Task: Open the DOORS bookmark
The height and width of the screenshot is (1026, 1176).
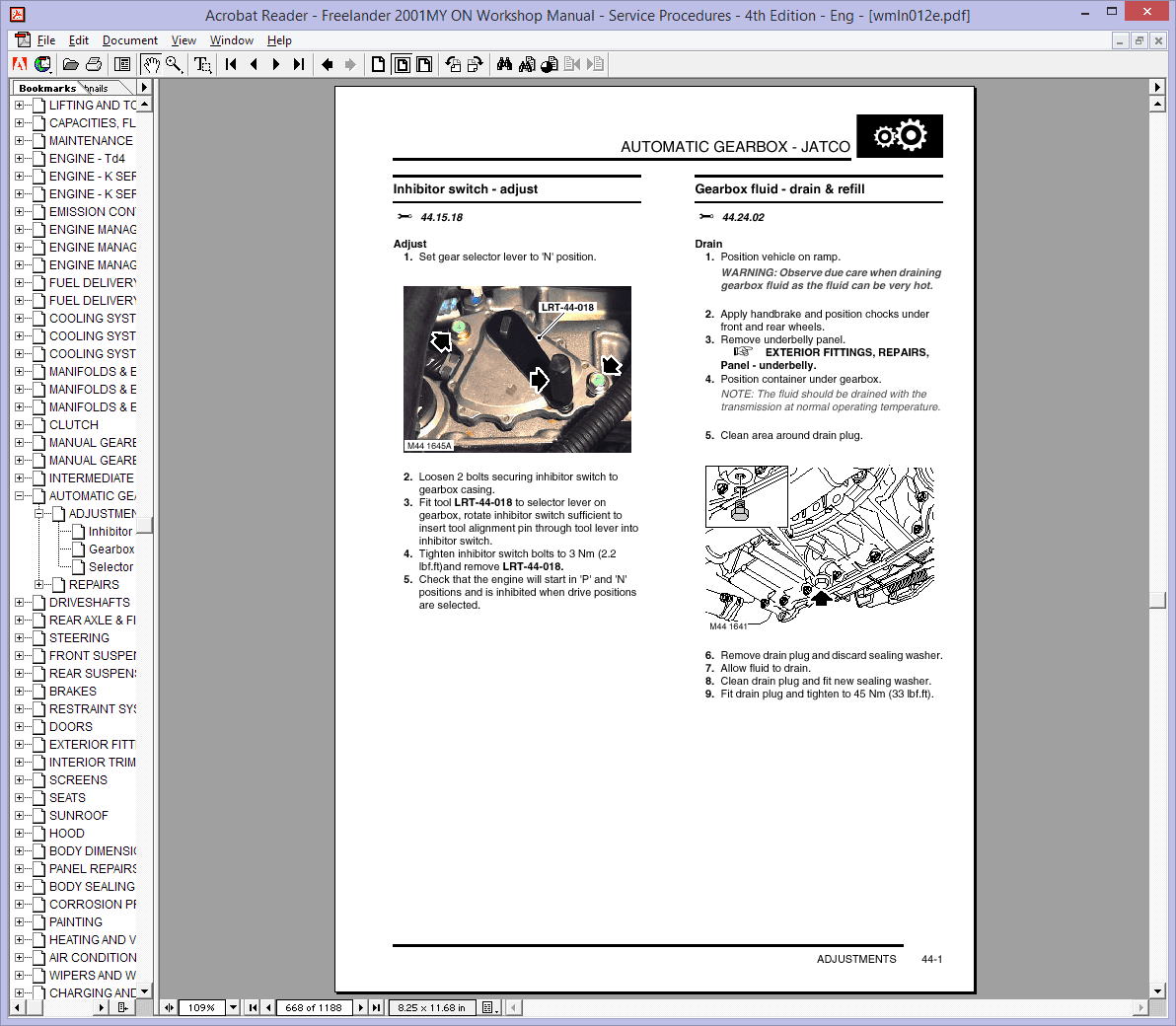Action: [x=70, y=727]
